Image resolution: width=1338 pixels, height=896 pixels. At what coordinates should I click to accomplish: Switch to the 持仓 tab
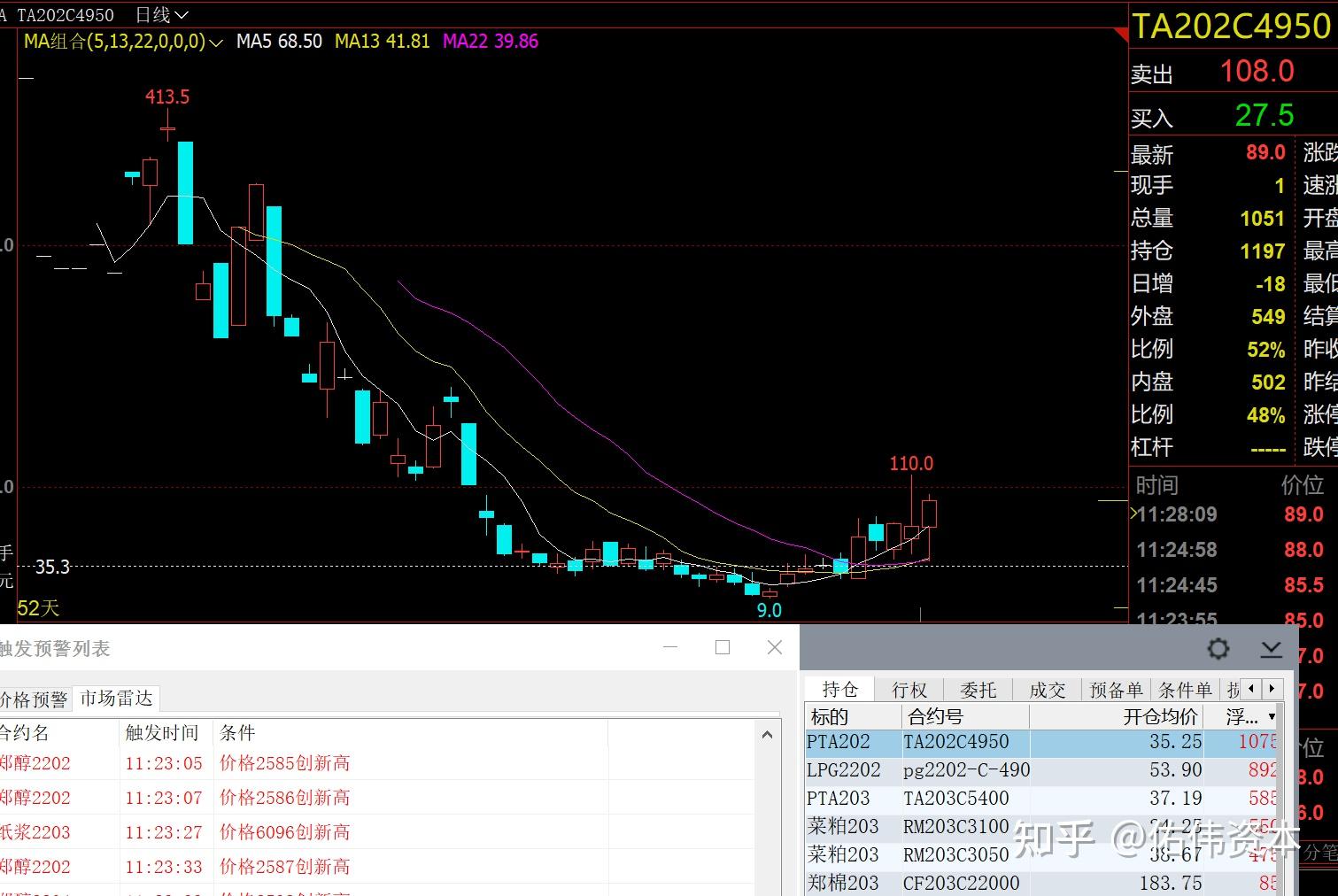[839, 690]
